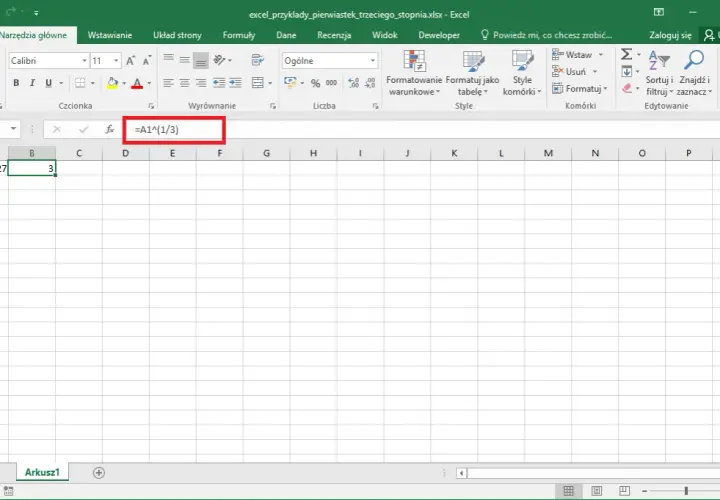720x500 pixels.
Task: Adjust the zoom slider handle
Action: [x=686, y=491]
